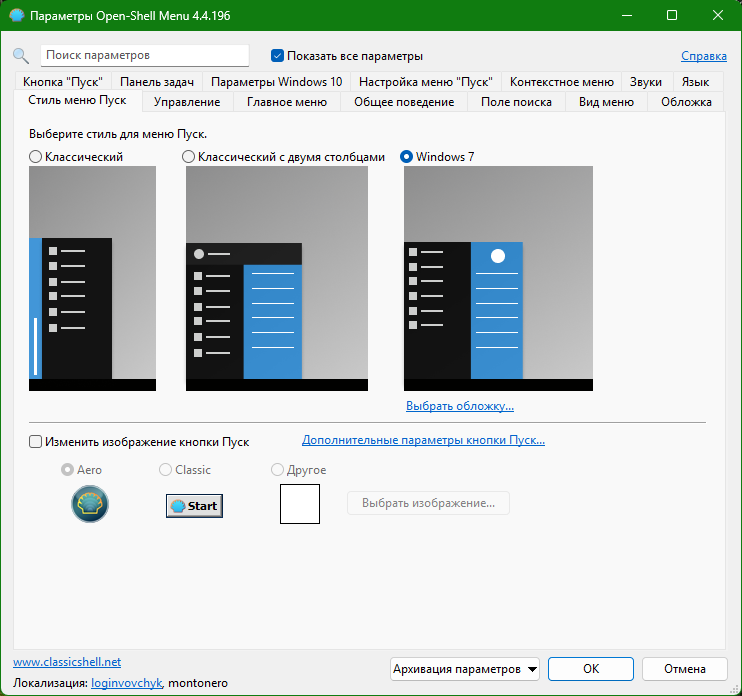This screenshot has height=696, width=742.
Task: Open the "Звуки" tab
Action: point(646,82)
